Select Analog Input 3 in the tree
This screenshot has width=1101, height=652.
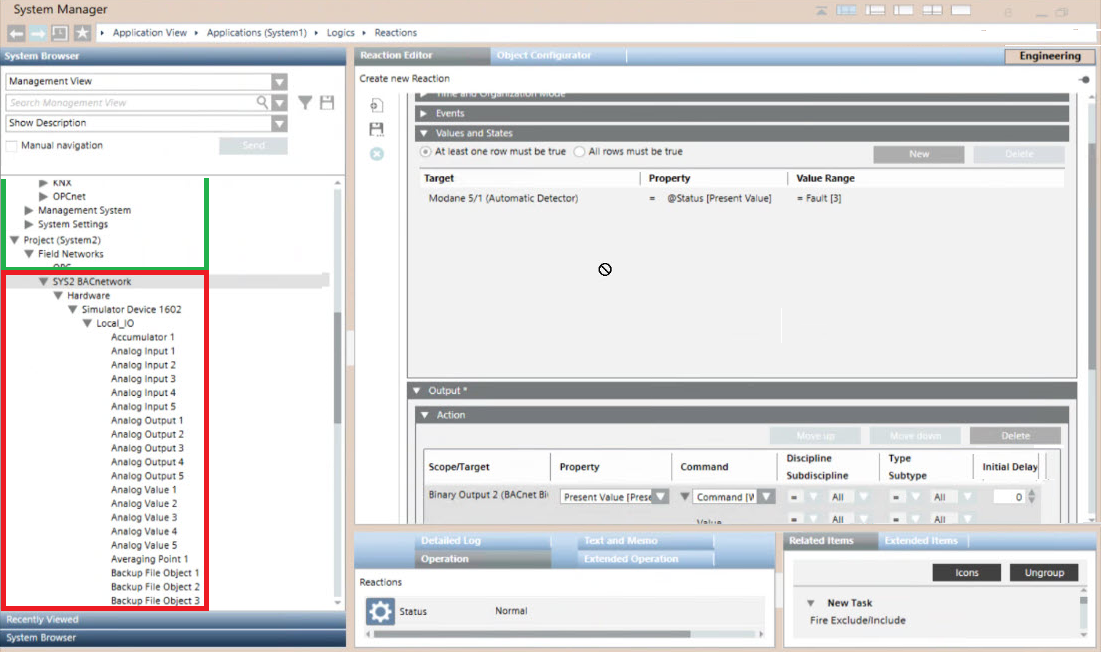(143, 379)
